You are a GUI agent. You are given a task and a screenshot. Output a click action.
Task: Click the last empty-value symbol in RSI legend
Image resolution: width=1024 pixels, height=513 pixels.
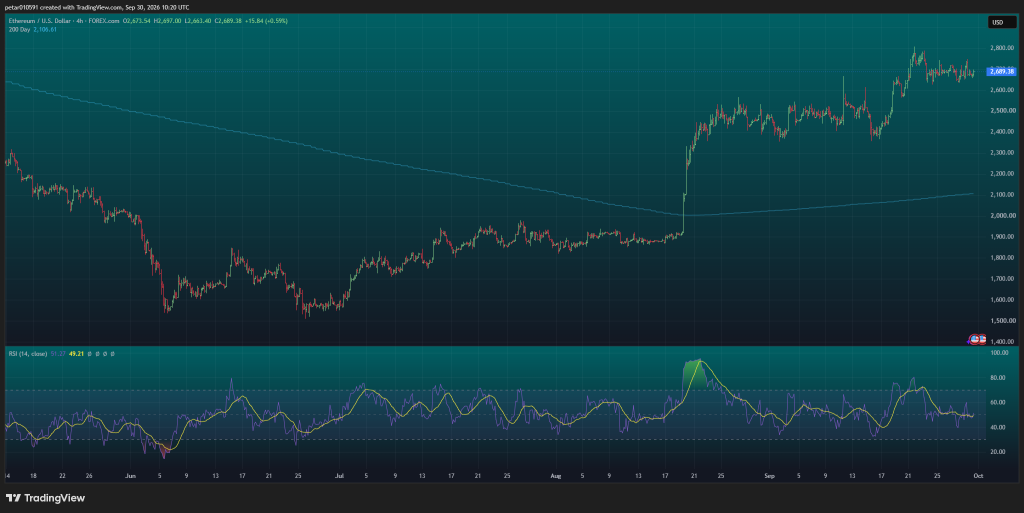tap(112, 354)
